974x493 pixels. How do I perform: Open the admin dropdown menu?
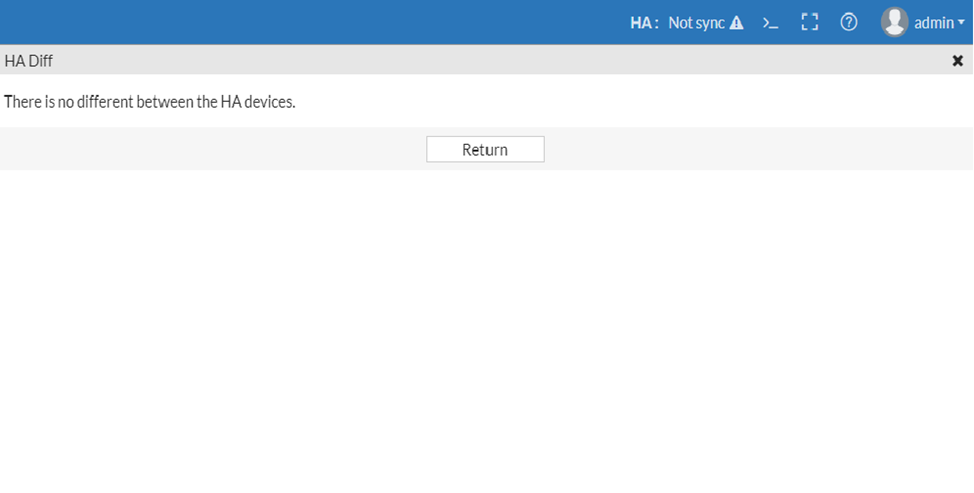coord(939,23)
